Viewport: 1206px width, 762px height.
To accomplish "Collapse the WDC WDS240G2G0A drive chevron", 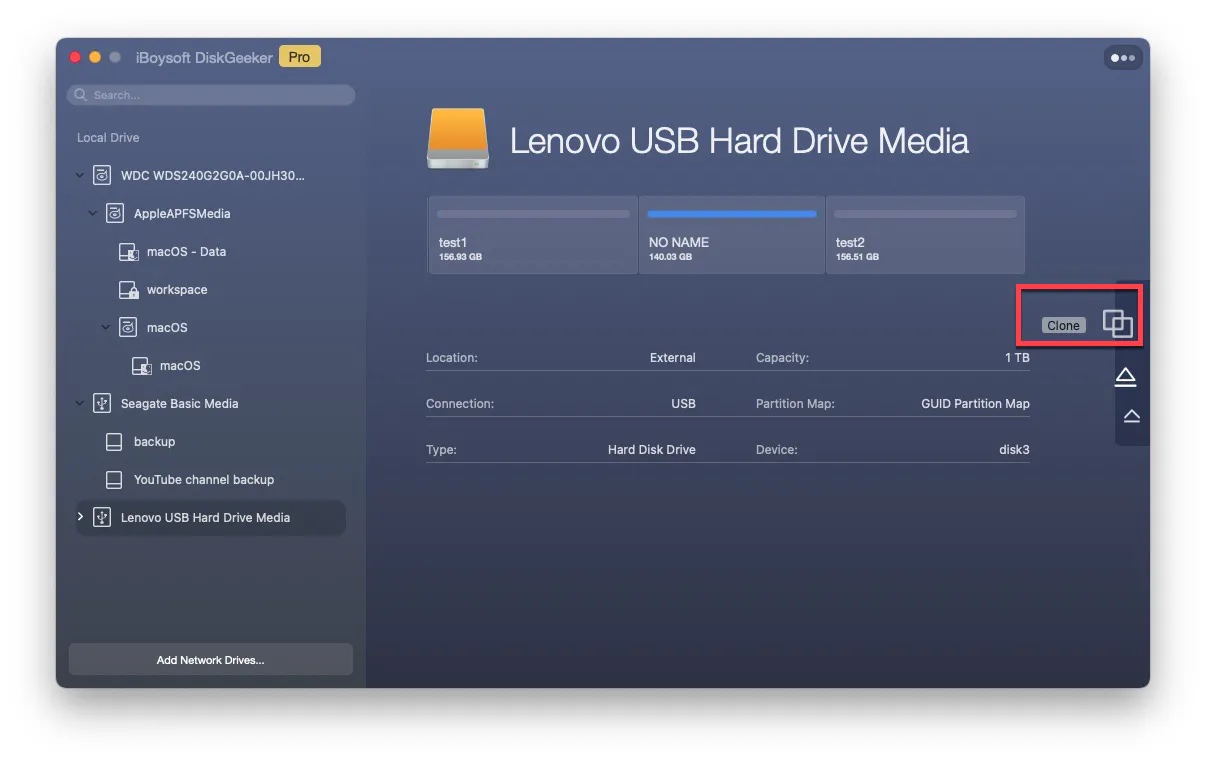I will point(81,176).
